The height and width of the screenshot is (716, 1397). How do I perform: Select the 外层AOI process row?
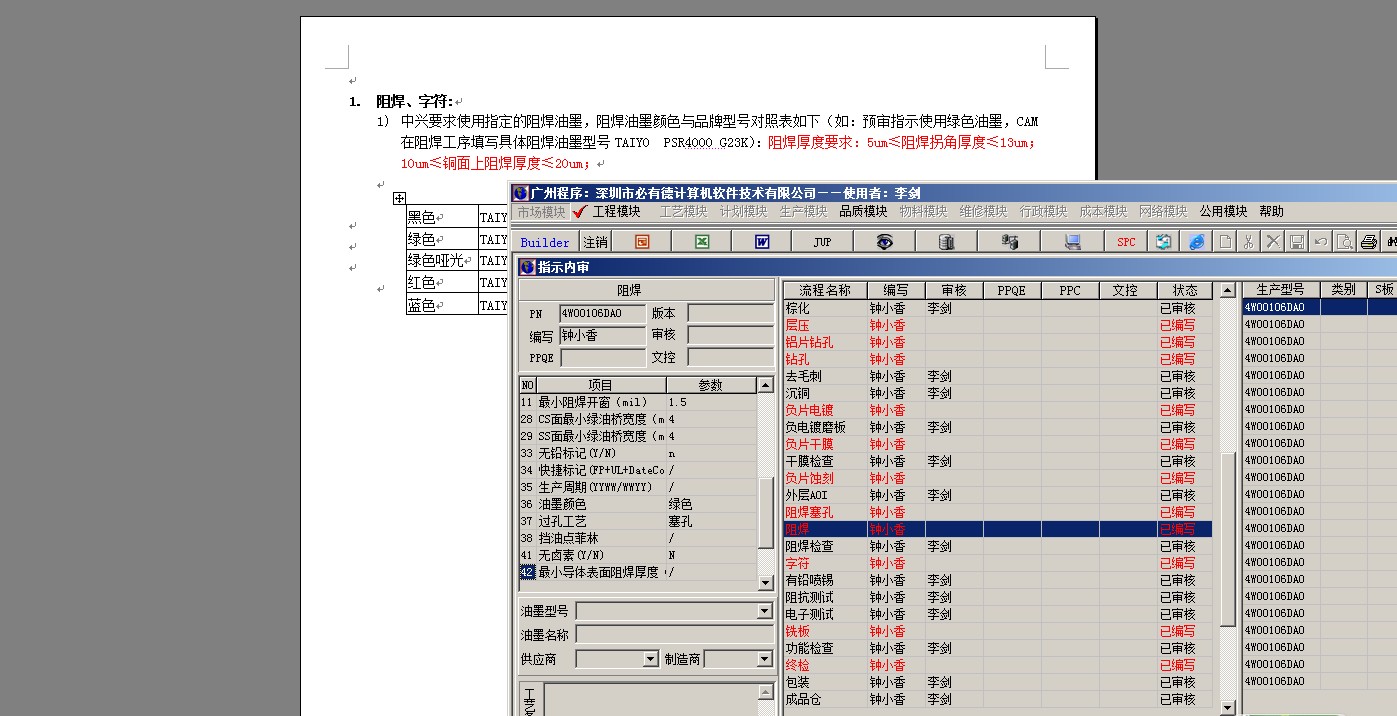point(997,496)
